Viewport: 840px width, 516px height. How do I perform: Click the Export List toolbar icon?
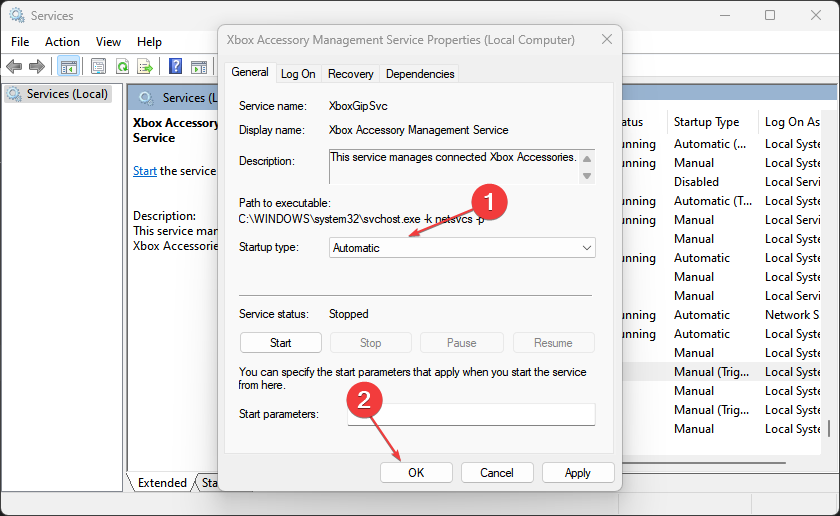[x=145, y=67]
